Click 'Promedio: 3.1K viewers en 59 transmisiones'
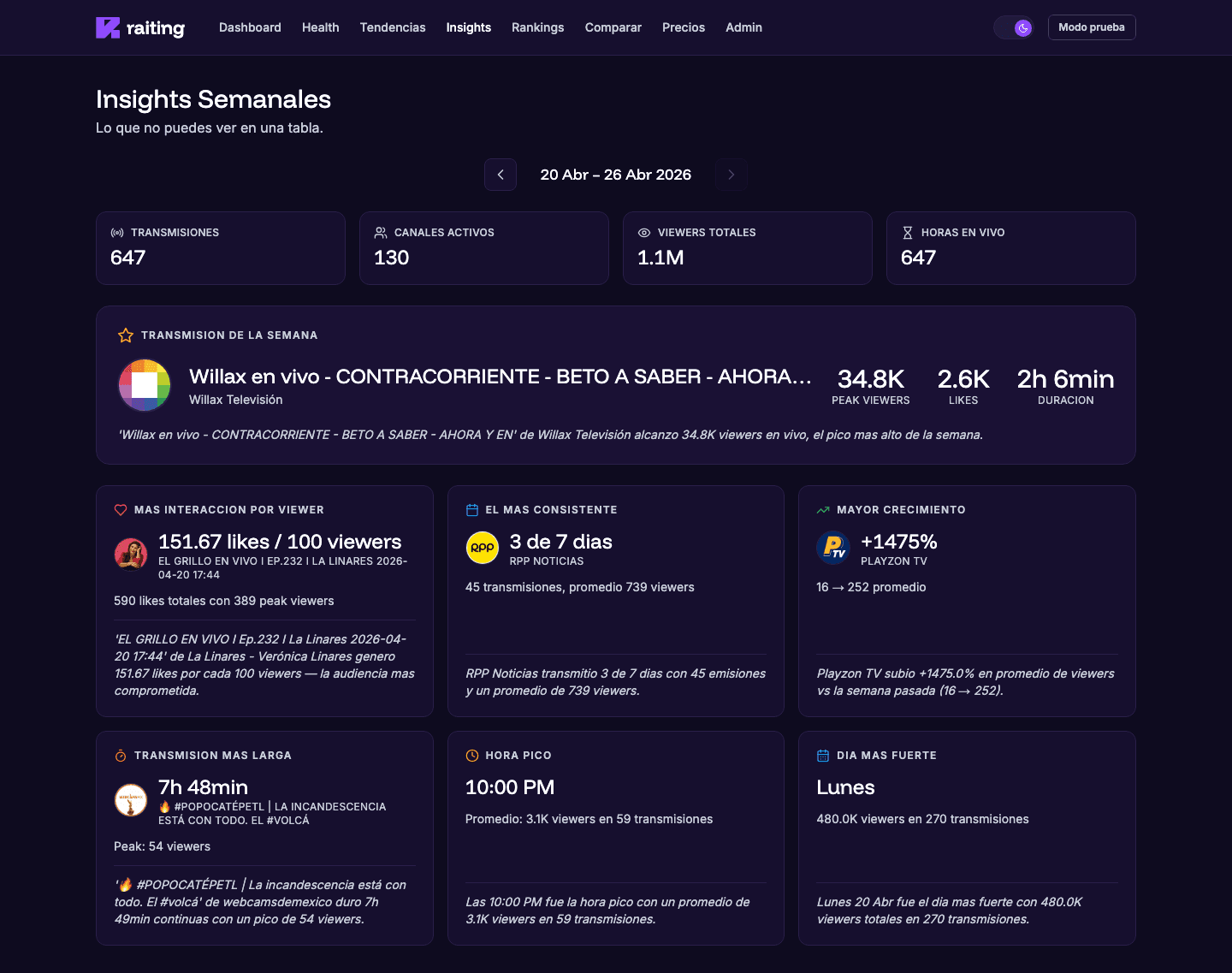Image resolution: width=1232 pixels, height=973 pixels. pyautogui.click(x=589, y=819)
